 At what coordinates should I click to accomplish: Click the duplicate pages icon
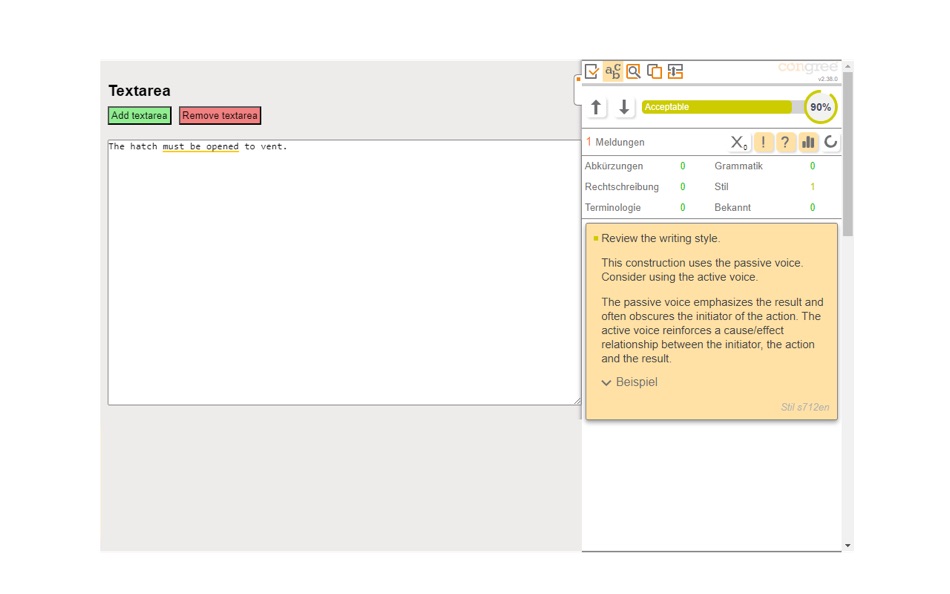(654, 70)
